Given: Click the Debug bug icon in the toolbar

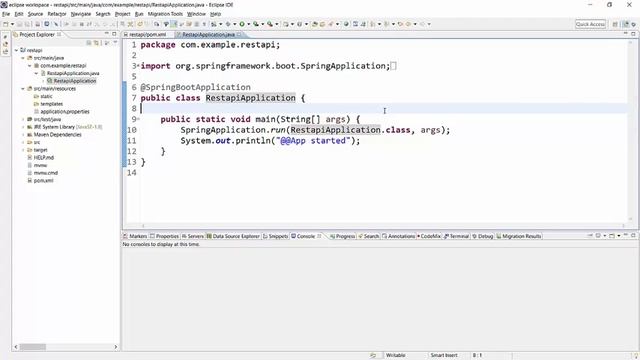Looking at the screenshot, I should [228, 24].
